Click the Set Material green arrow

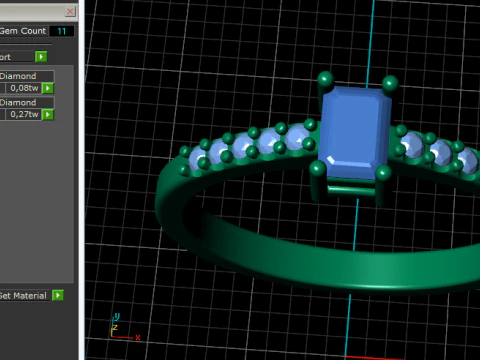[x=58, y=295]
